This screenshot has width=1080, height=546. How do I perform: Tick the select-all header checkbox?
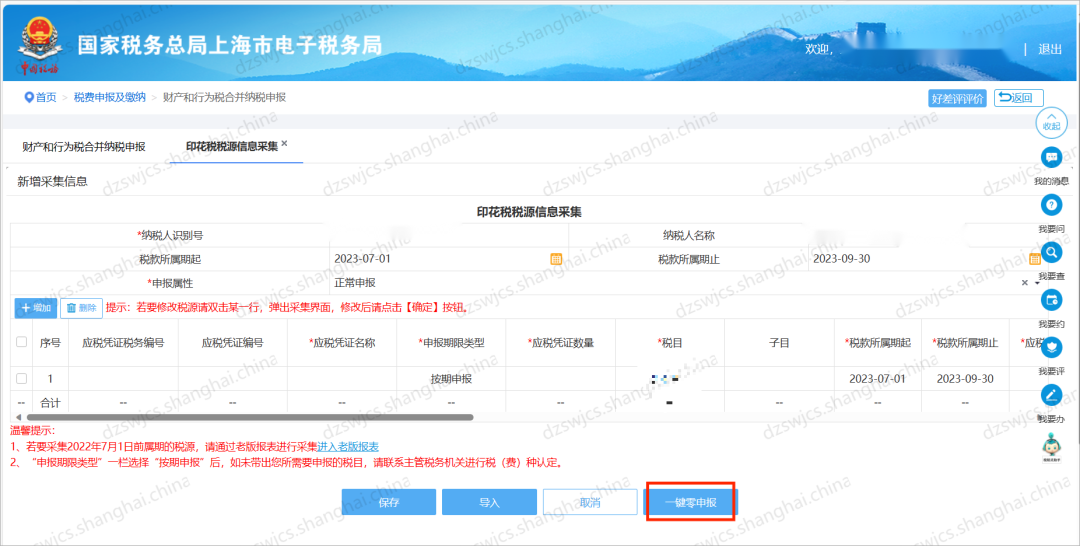click(x=21, y=342)
